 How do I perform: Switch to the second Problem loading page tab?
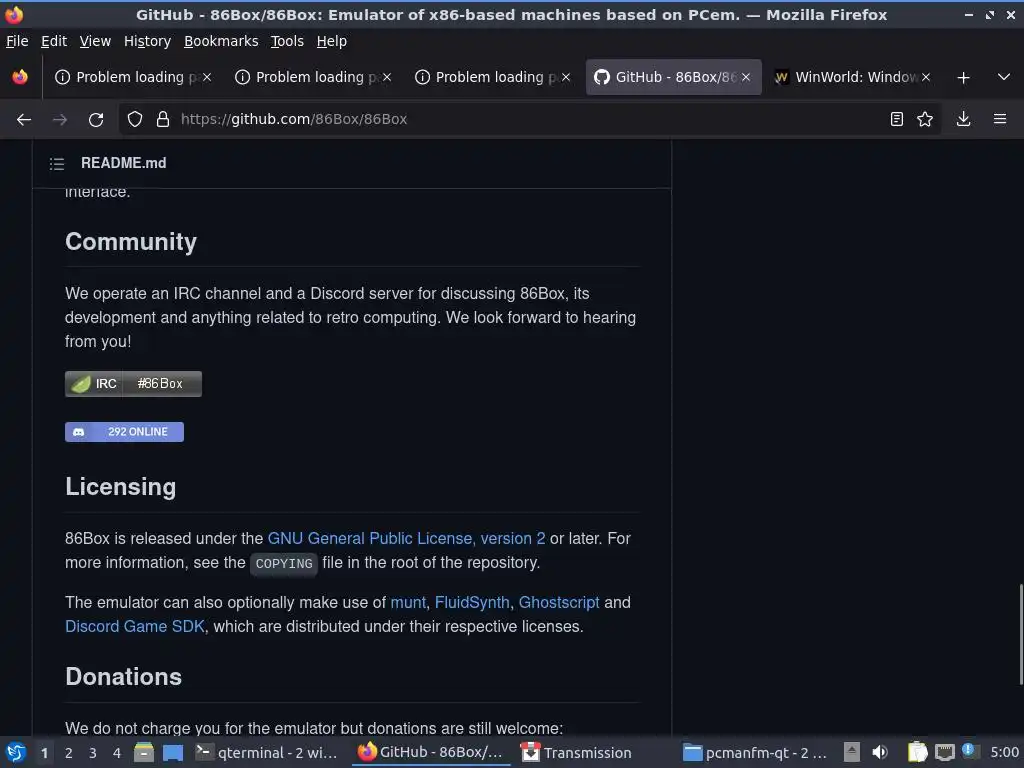tap(313, 77)
